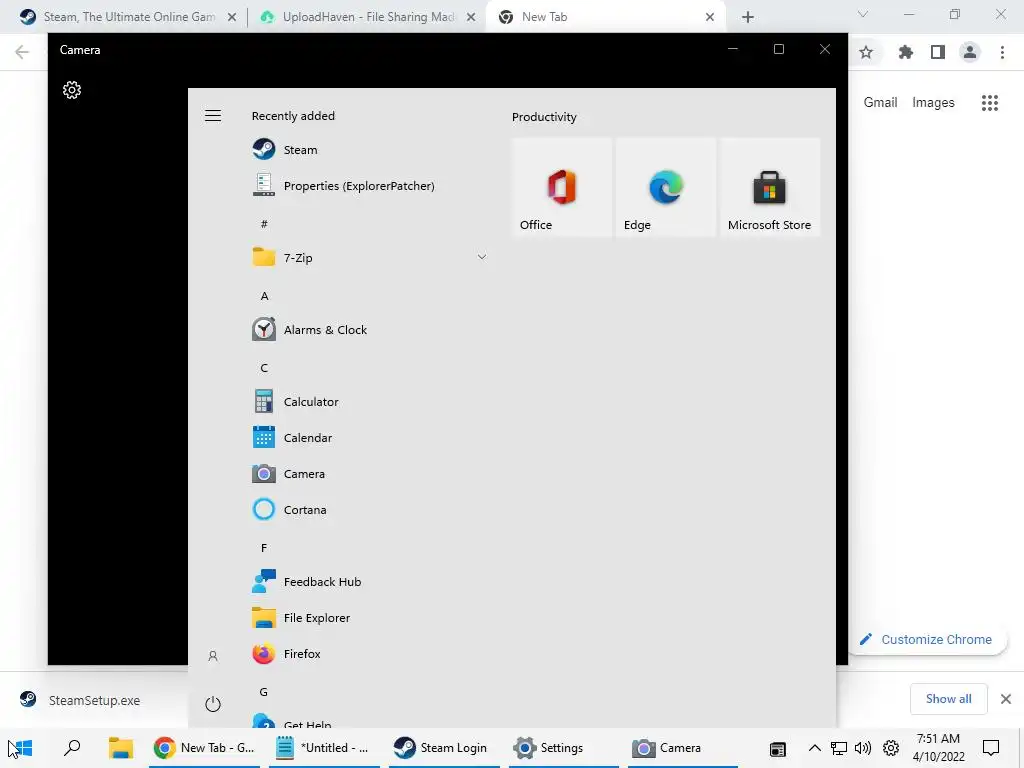Launch Calculator from Start menu
The height and width of the screenshot is (768, 1024).
(370, 402)
